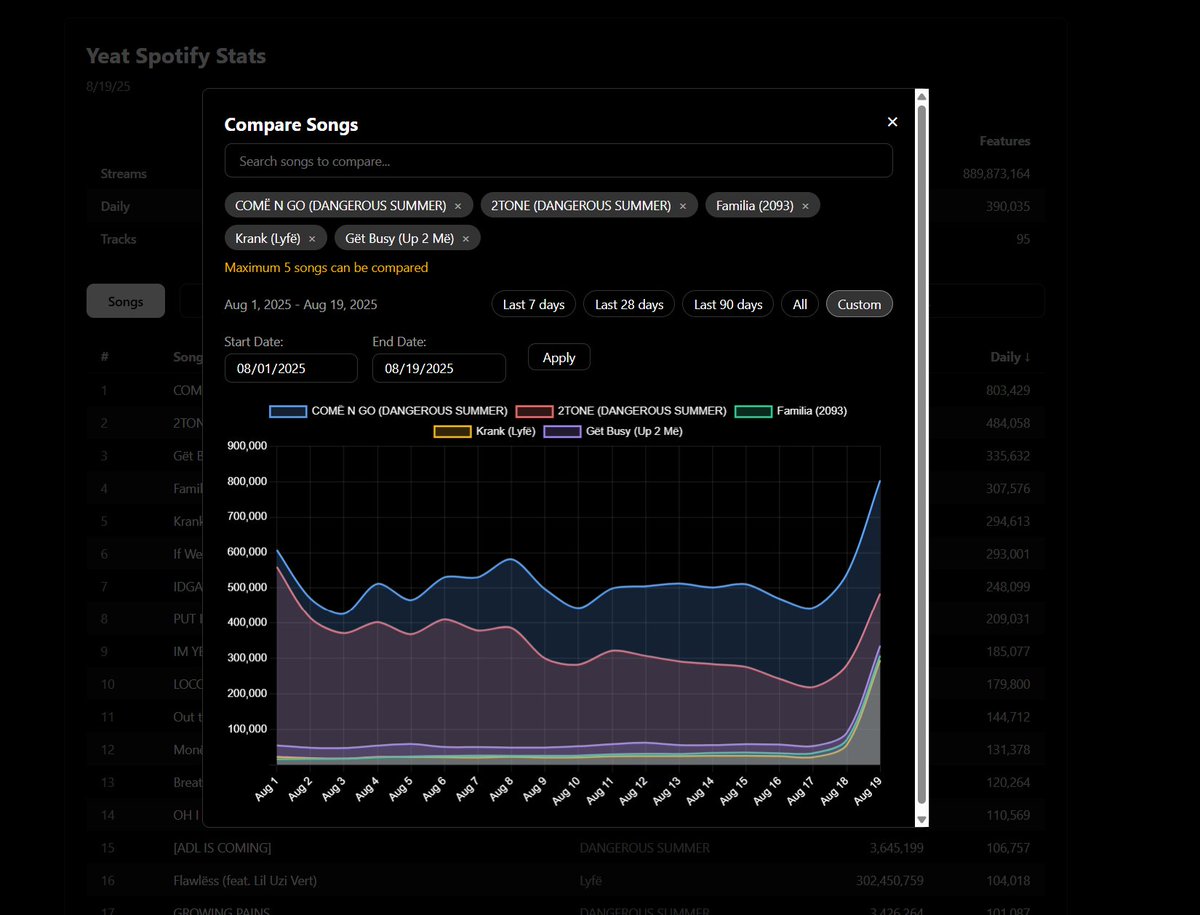
Task: Enable the Custom date range option
Action: 859,303
